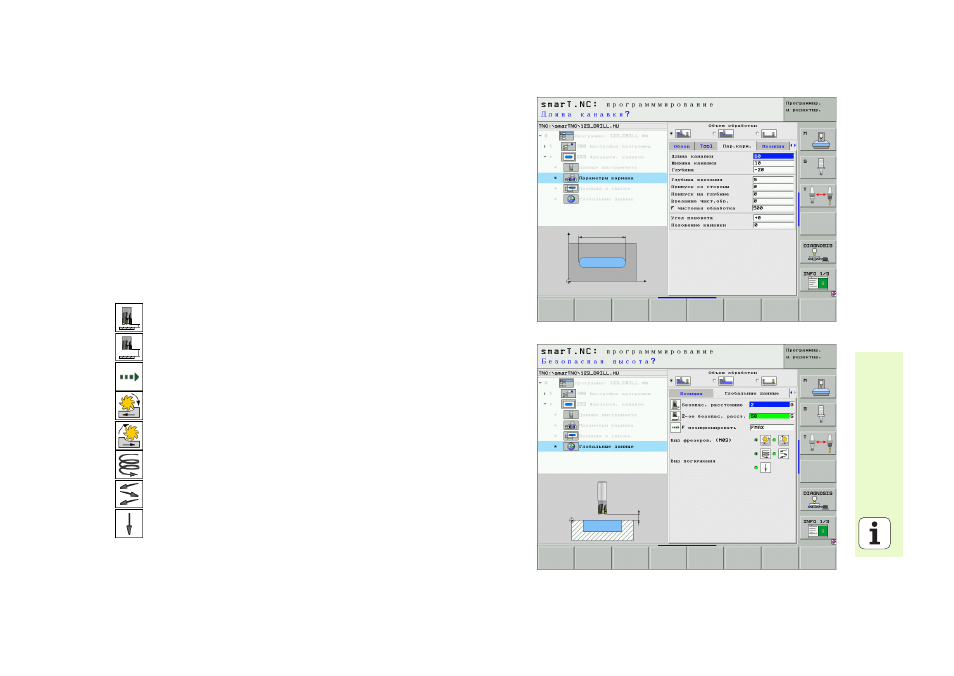Click the M spindle icon in the upper screenshot
The image size is (954, 676).
tap(820, 139)
